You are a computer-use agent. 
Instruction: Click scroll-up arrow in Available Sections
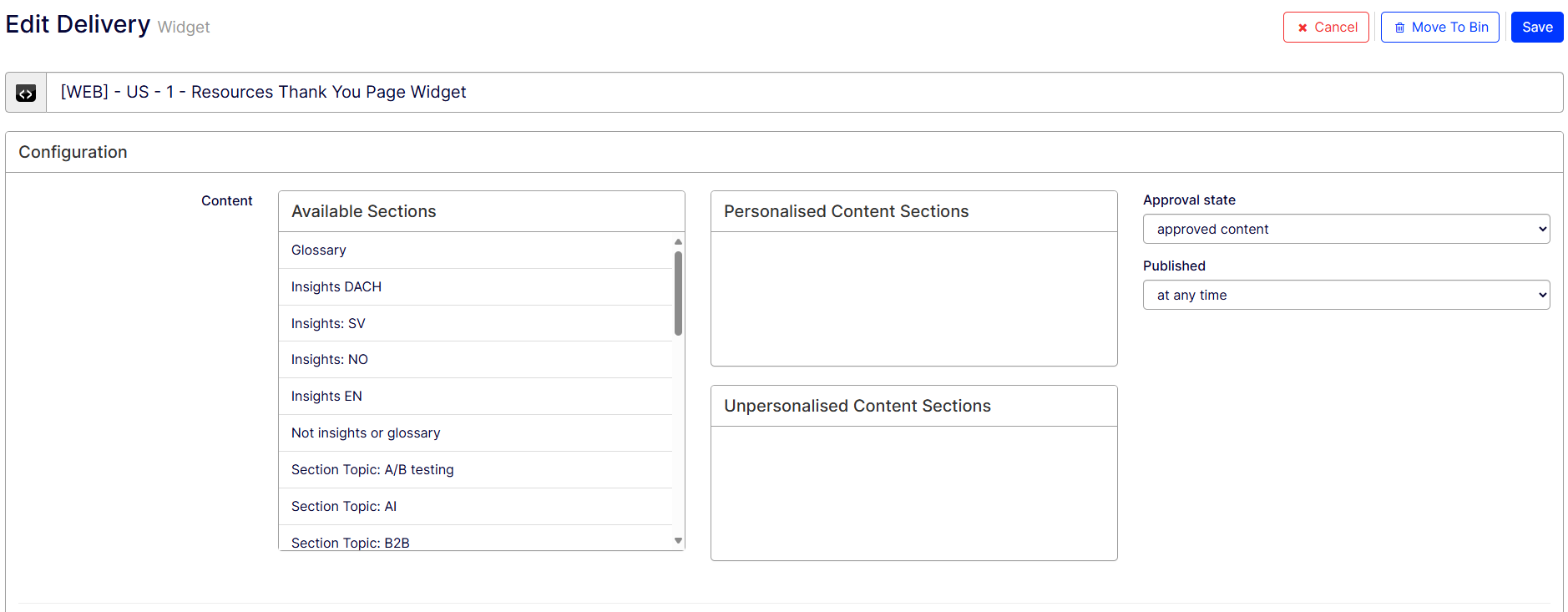point(678,242)
